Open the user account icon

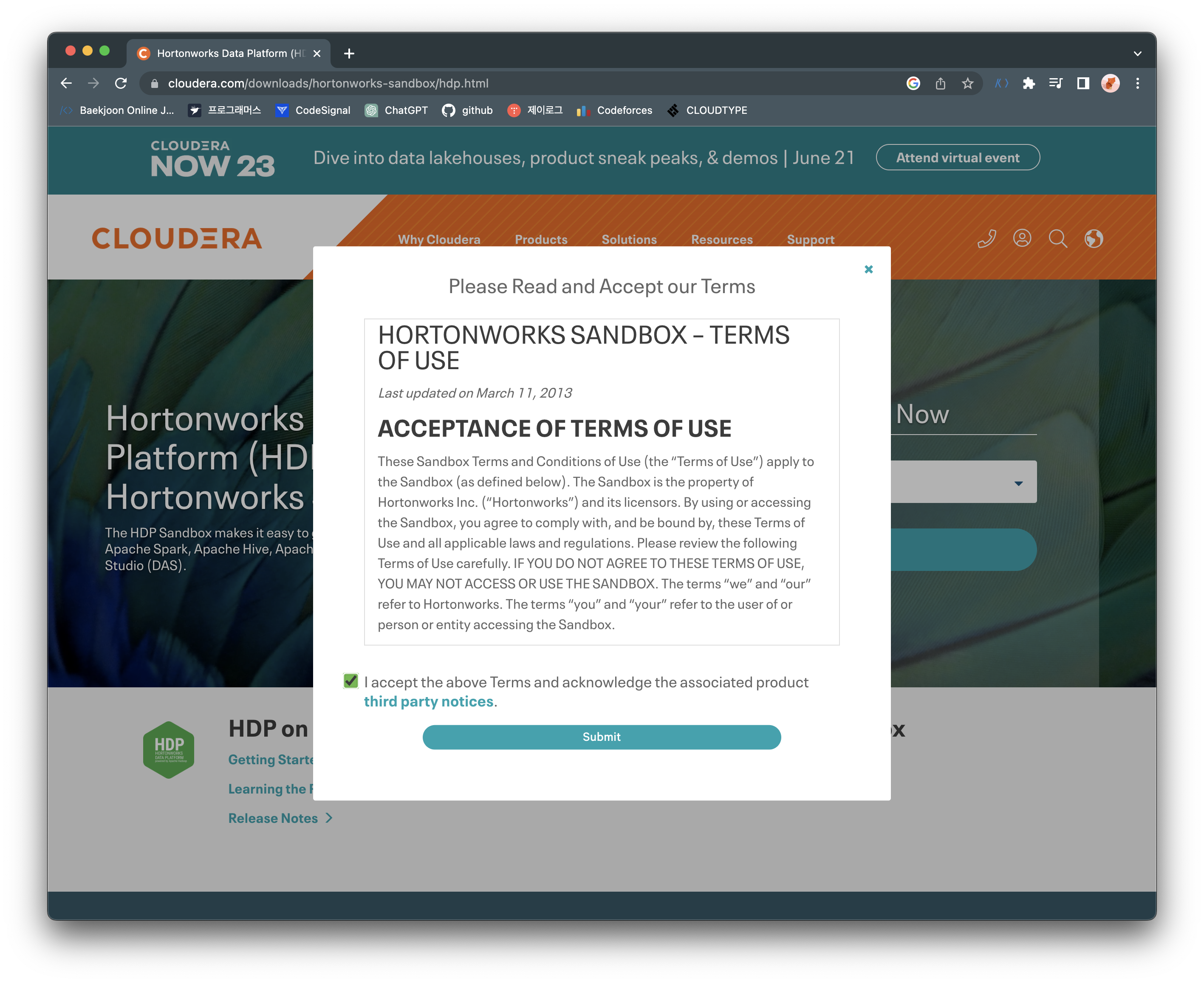[1022, 238]
